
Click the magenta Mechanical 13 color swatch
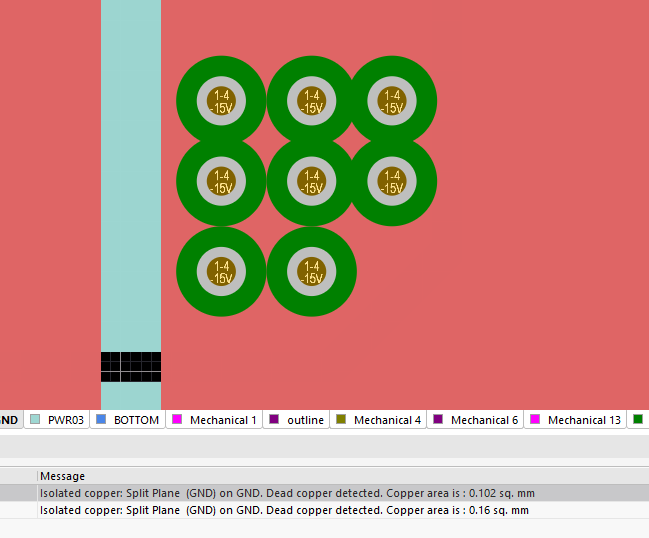pyautogui.click(x=535, y=419)
